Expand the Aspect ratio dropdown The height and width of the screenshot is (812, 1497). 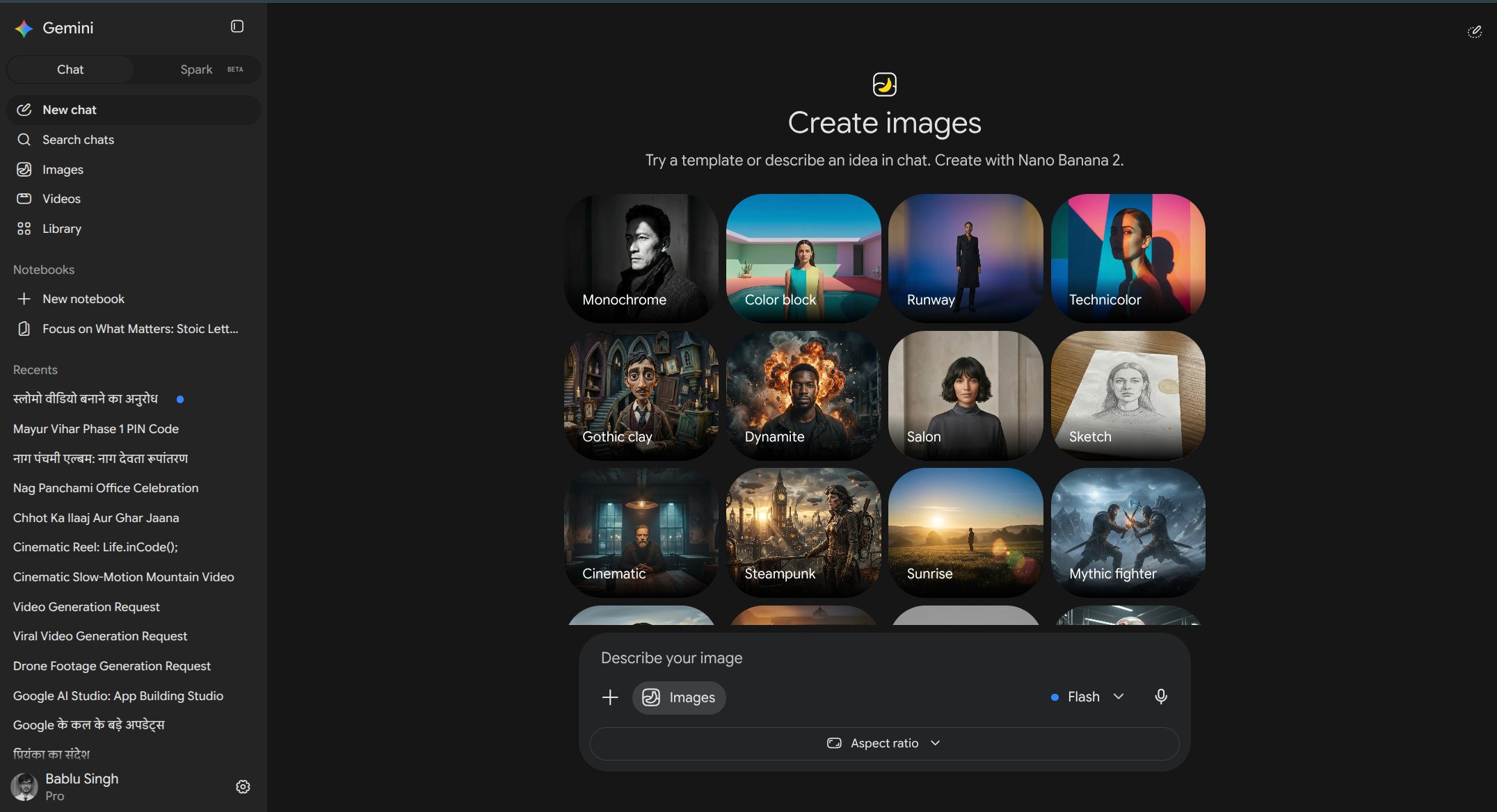[x=884, y=743]
